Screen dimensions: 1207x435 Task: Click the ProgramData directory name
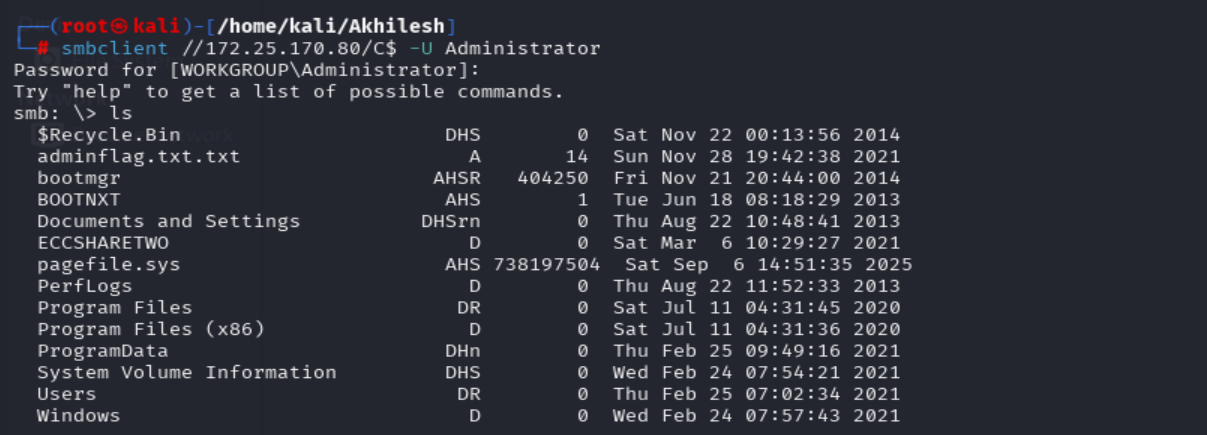(103, 351)
